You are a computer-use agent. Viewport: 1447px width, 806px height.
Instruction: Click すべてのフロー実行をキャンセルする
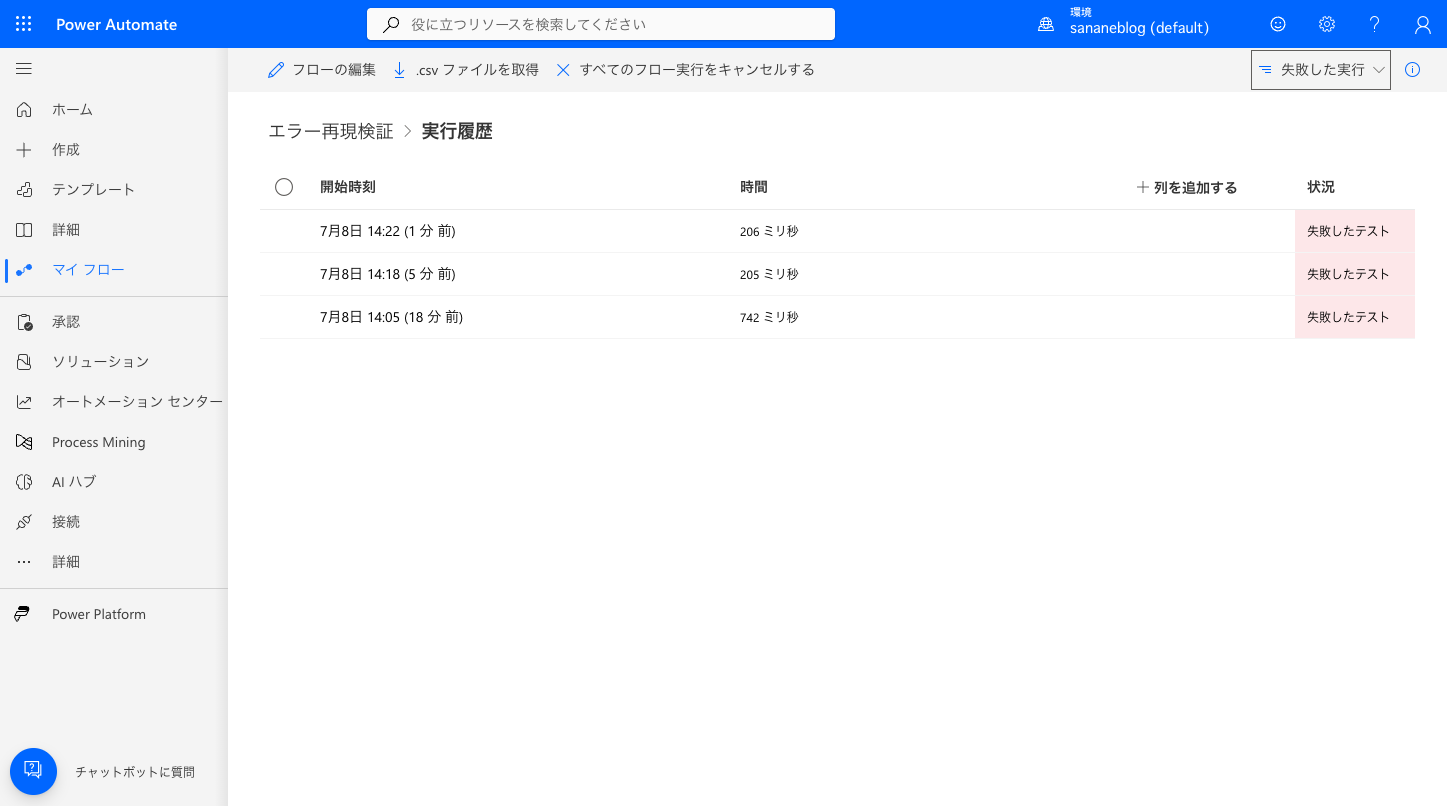point(685,70)
